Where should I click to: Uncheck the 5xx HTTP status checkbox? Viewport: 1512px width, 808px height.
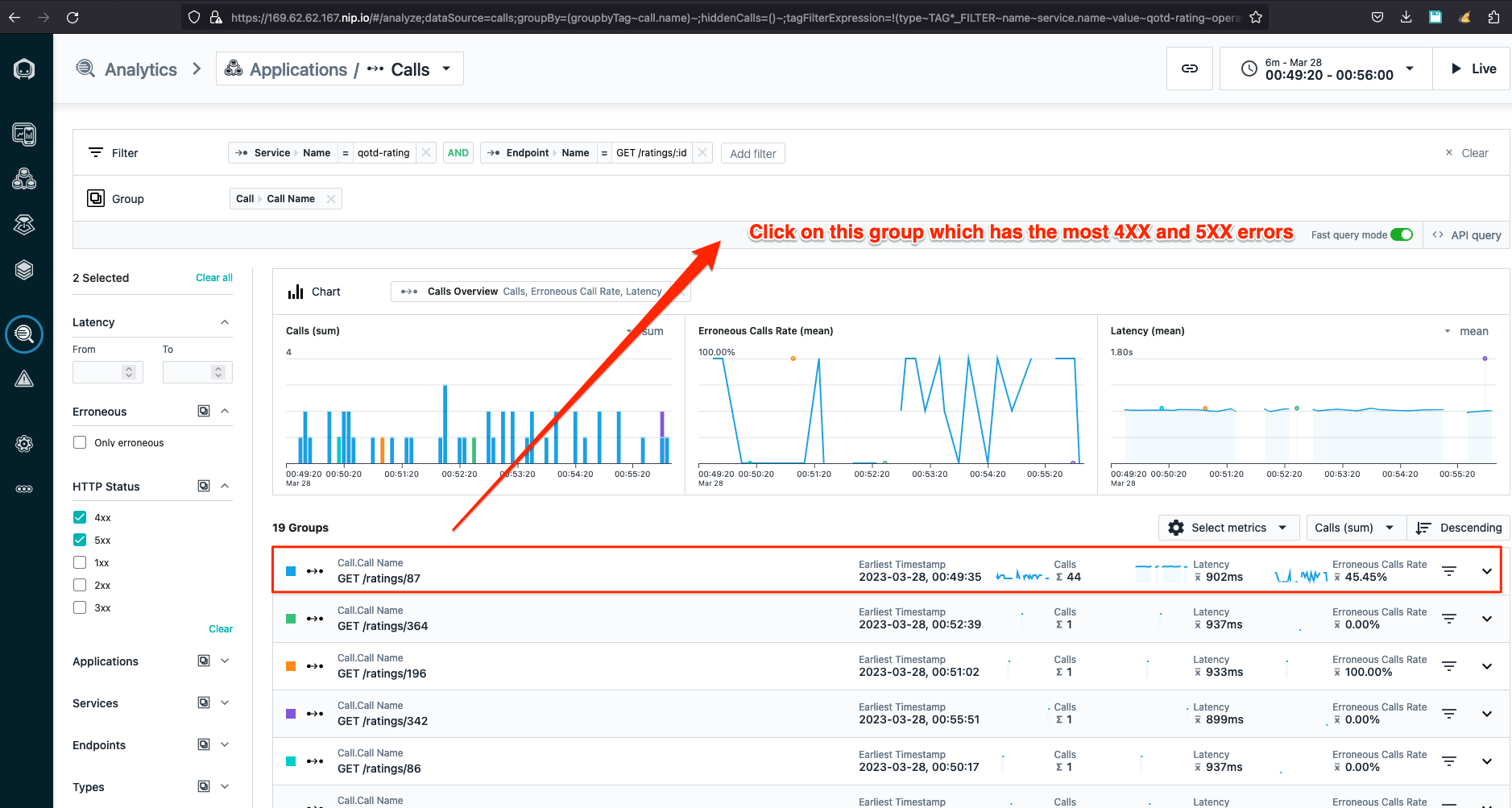(x=80, y=540)
